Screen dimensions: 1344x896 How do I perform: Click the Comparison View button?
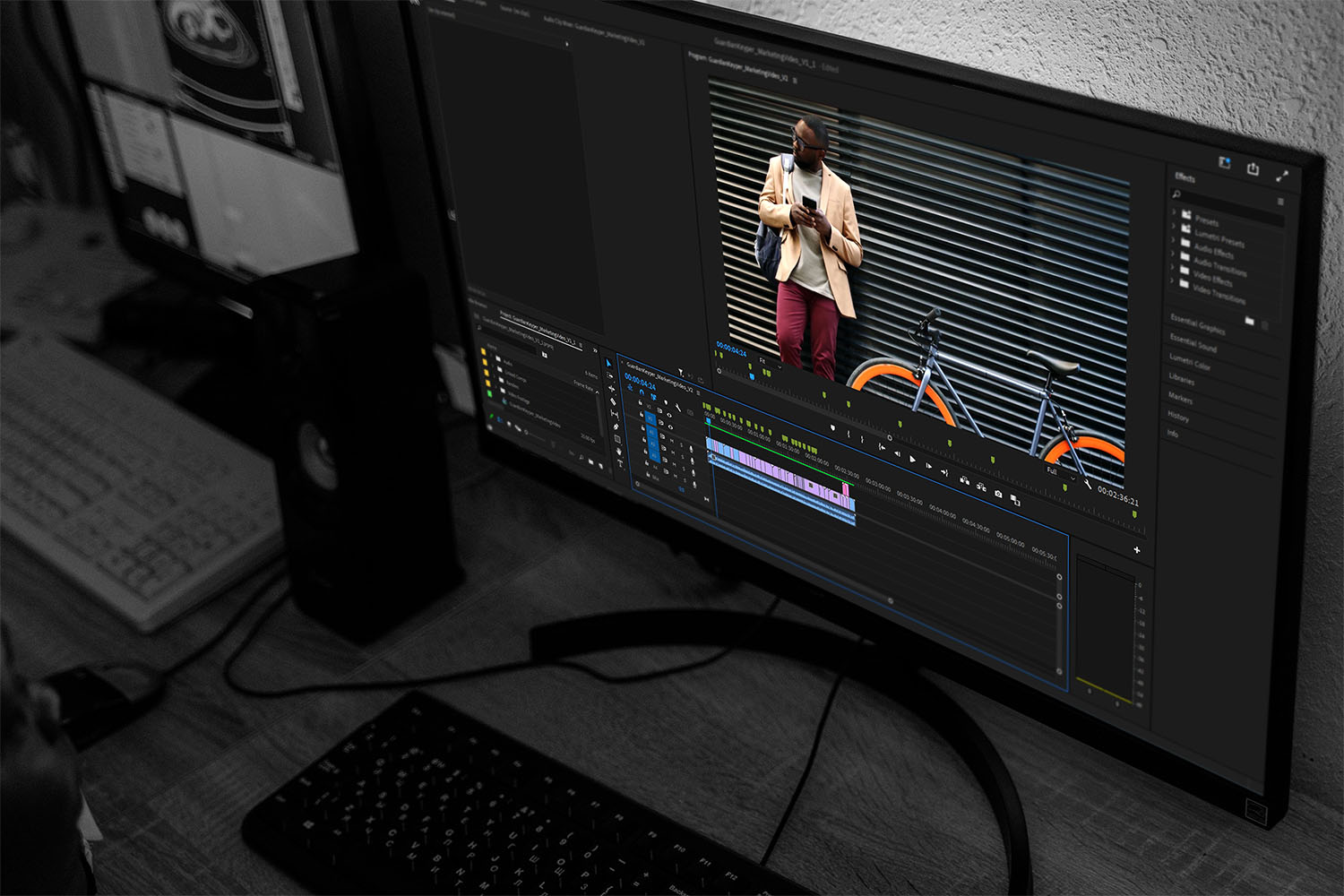1015,500
